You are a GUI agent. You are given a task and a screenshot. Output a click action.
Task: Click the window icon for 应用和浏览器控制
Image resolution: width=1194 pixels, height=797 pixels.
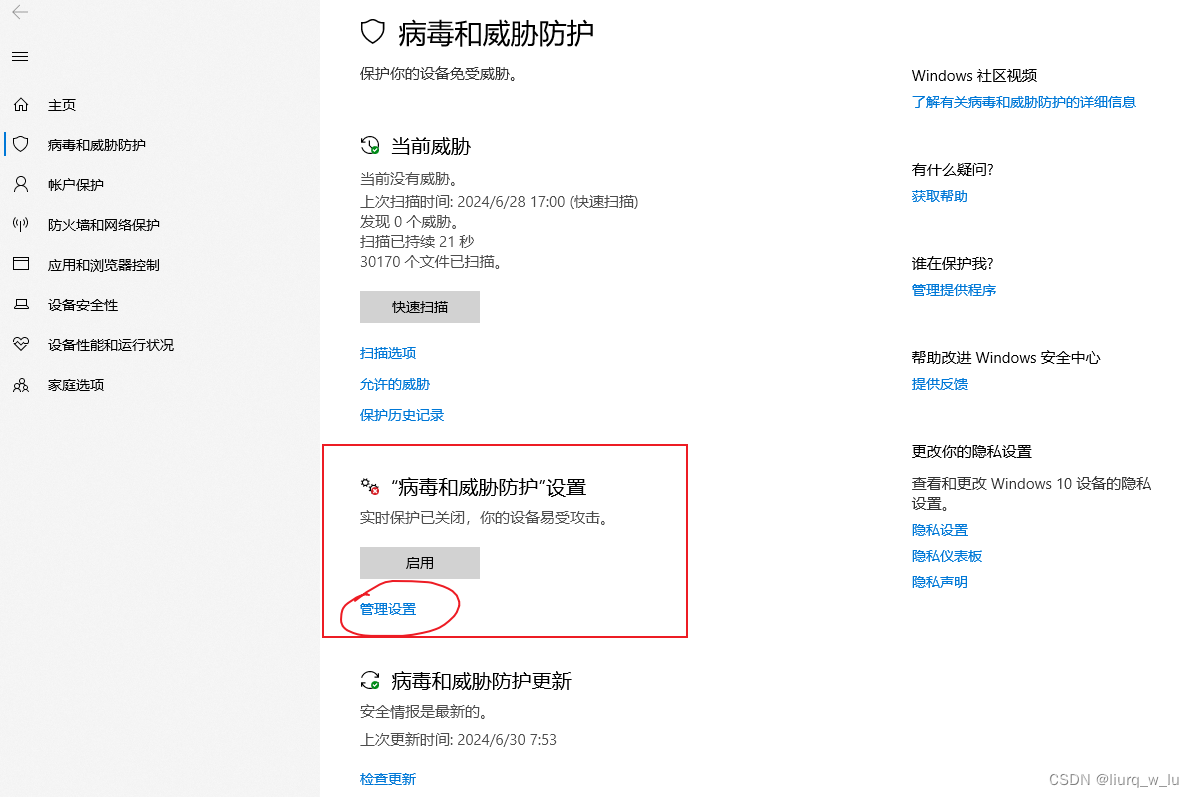[21, 264]
